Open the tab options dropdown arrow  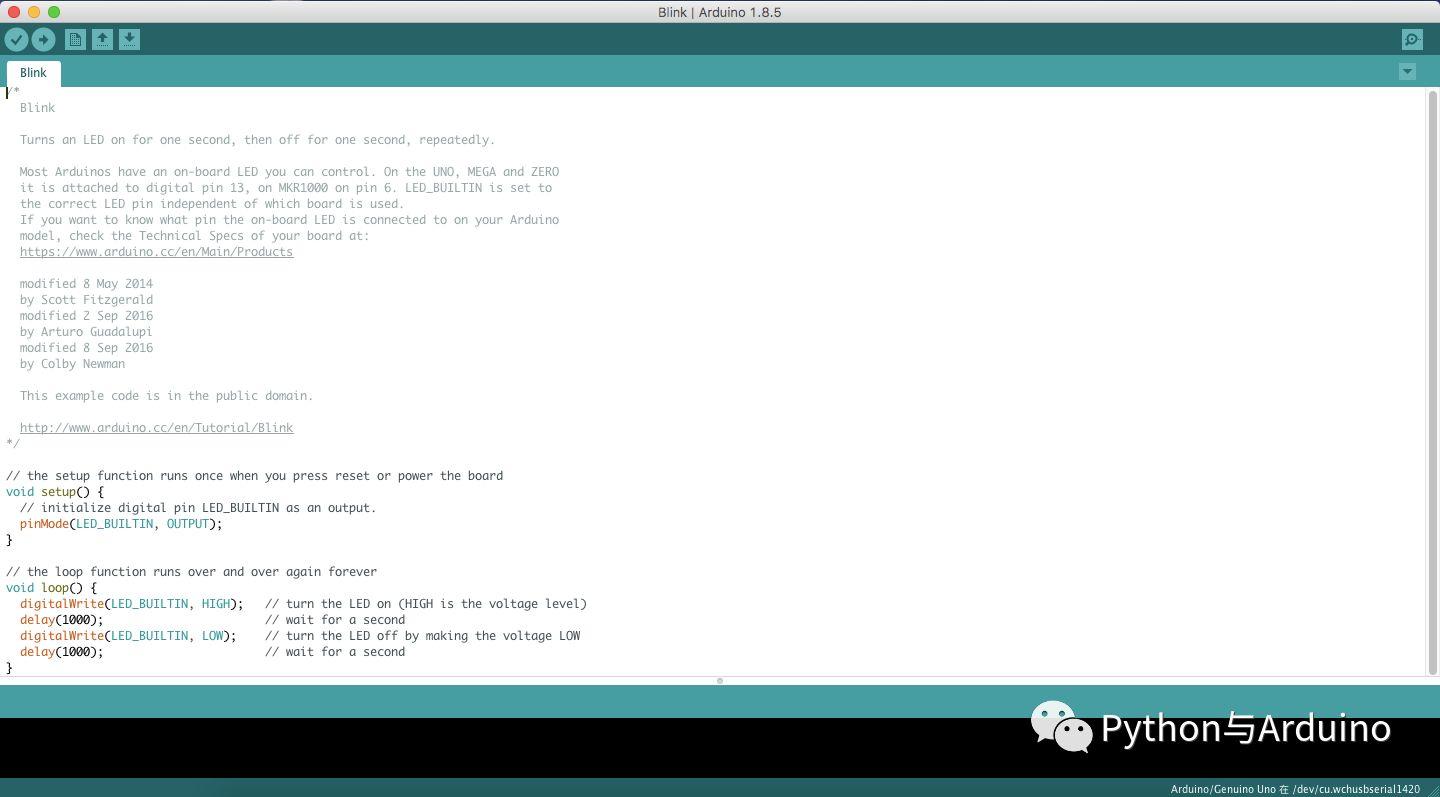coord(1407,72)
